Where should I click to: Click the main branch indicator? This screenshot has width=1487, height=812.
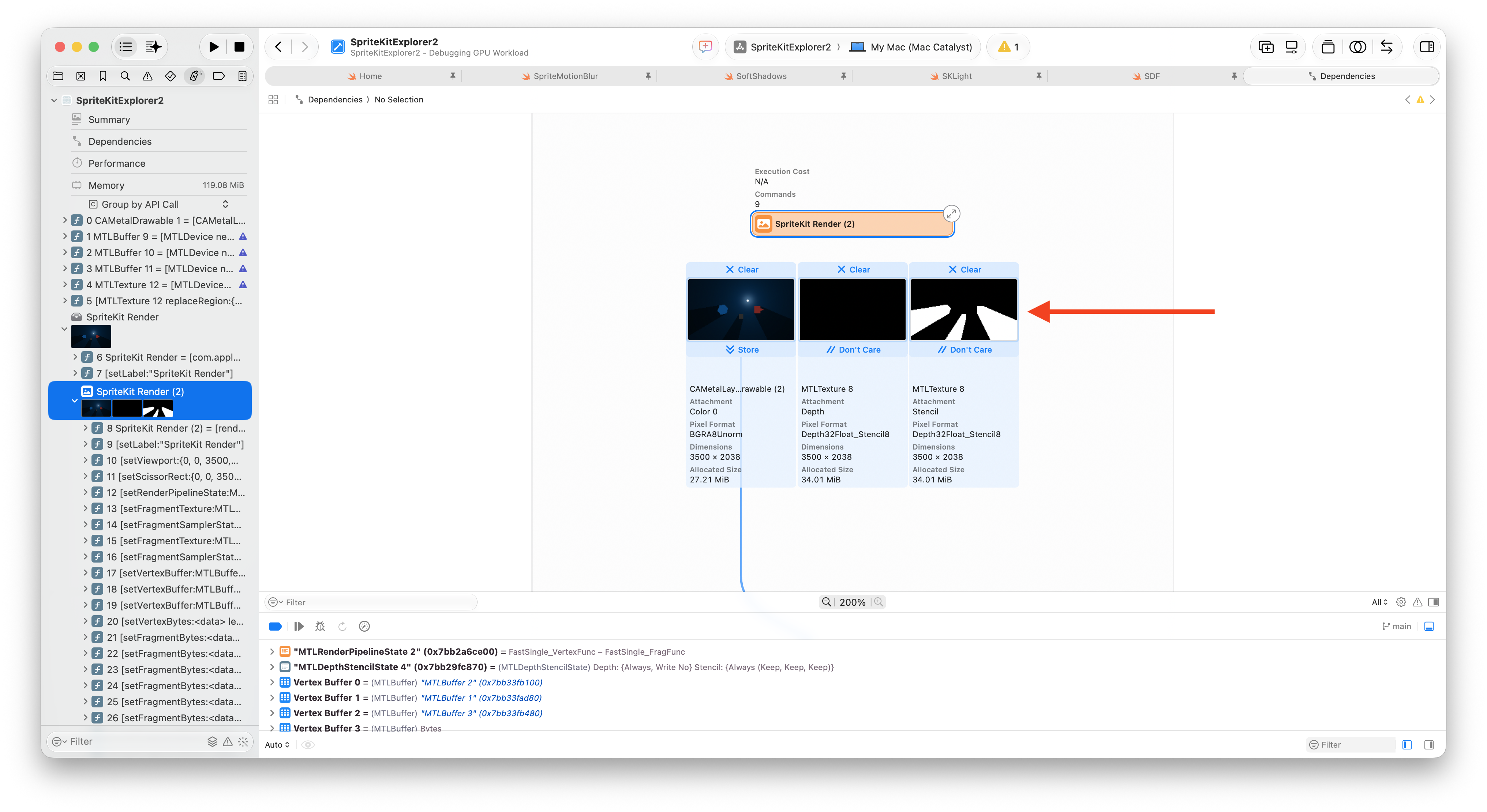(1396, 626)
